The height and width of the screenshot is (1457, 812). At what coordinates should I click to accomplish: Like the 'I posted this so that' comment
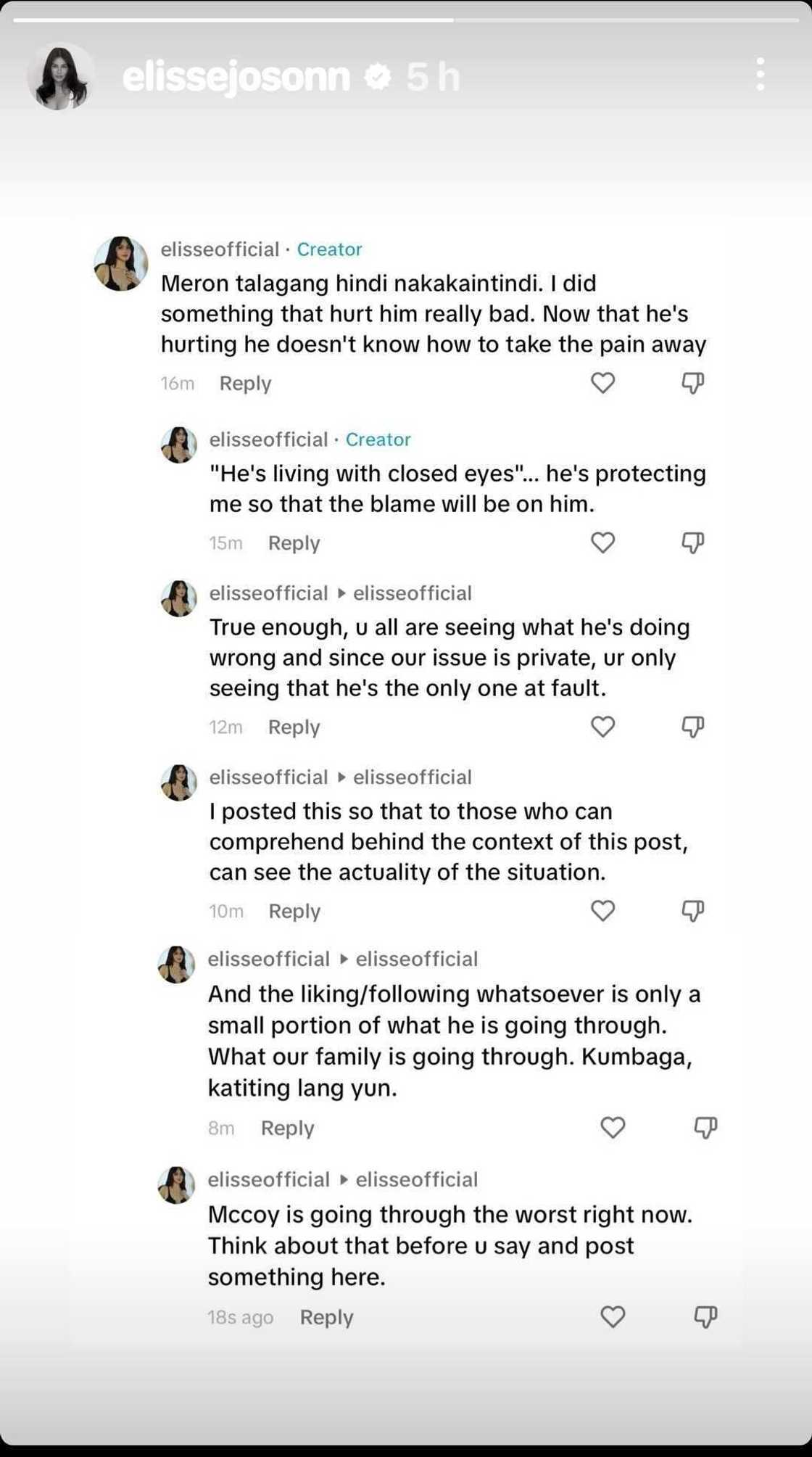602,911
